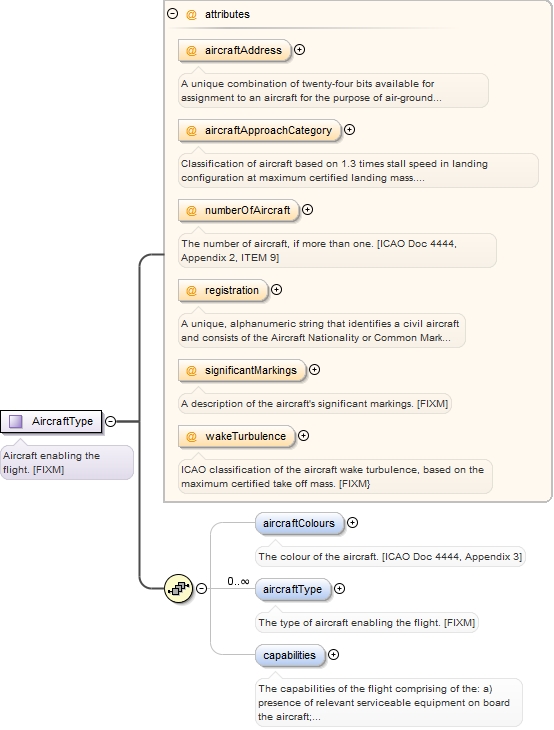Click the @ icon on registration attribute
The image size is (554, 730).
pyautogui.click(x=191, y=291)
